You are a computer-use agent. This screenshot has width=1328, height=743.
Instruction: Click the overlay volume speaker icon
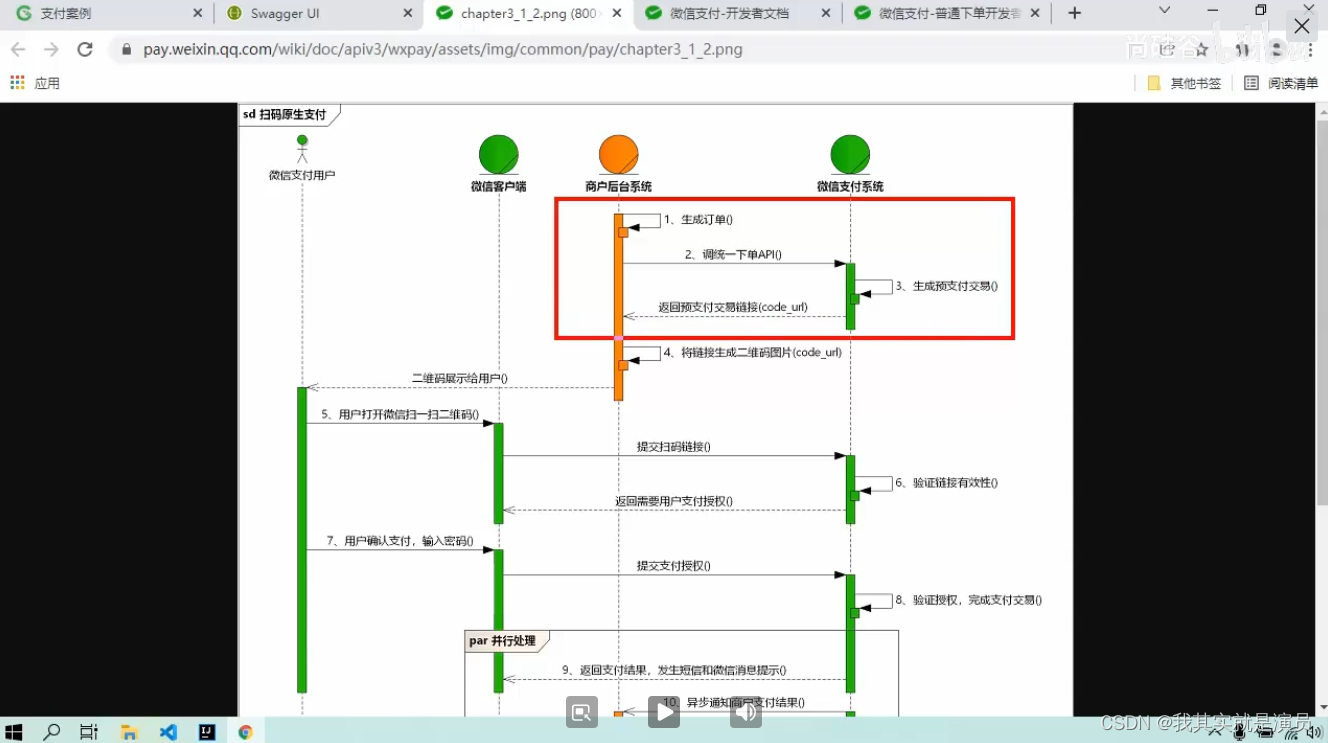pos(745,712)
